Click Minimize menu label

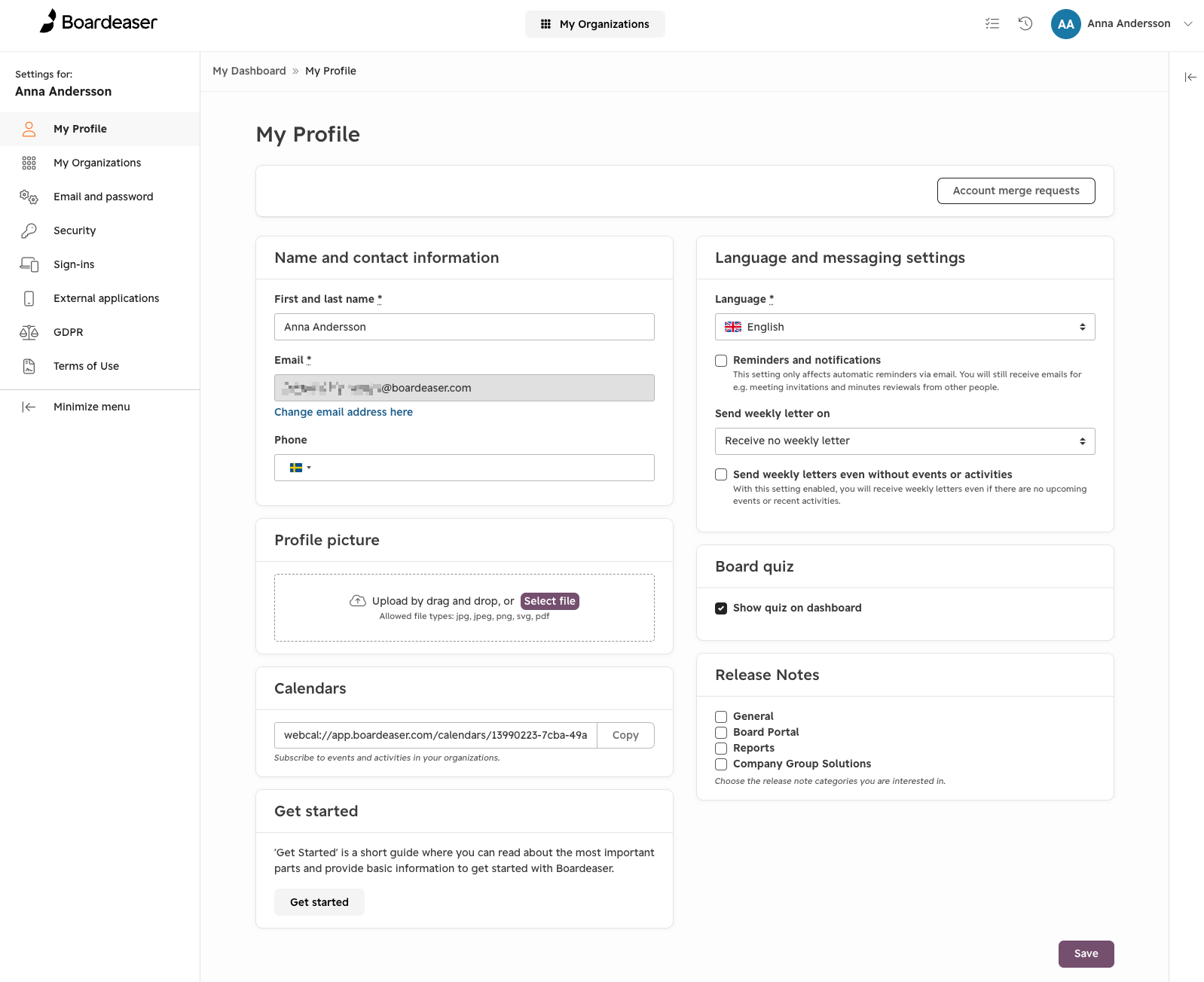coord(92,407)
